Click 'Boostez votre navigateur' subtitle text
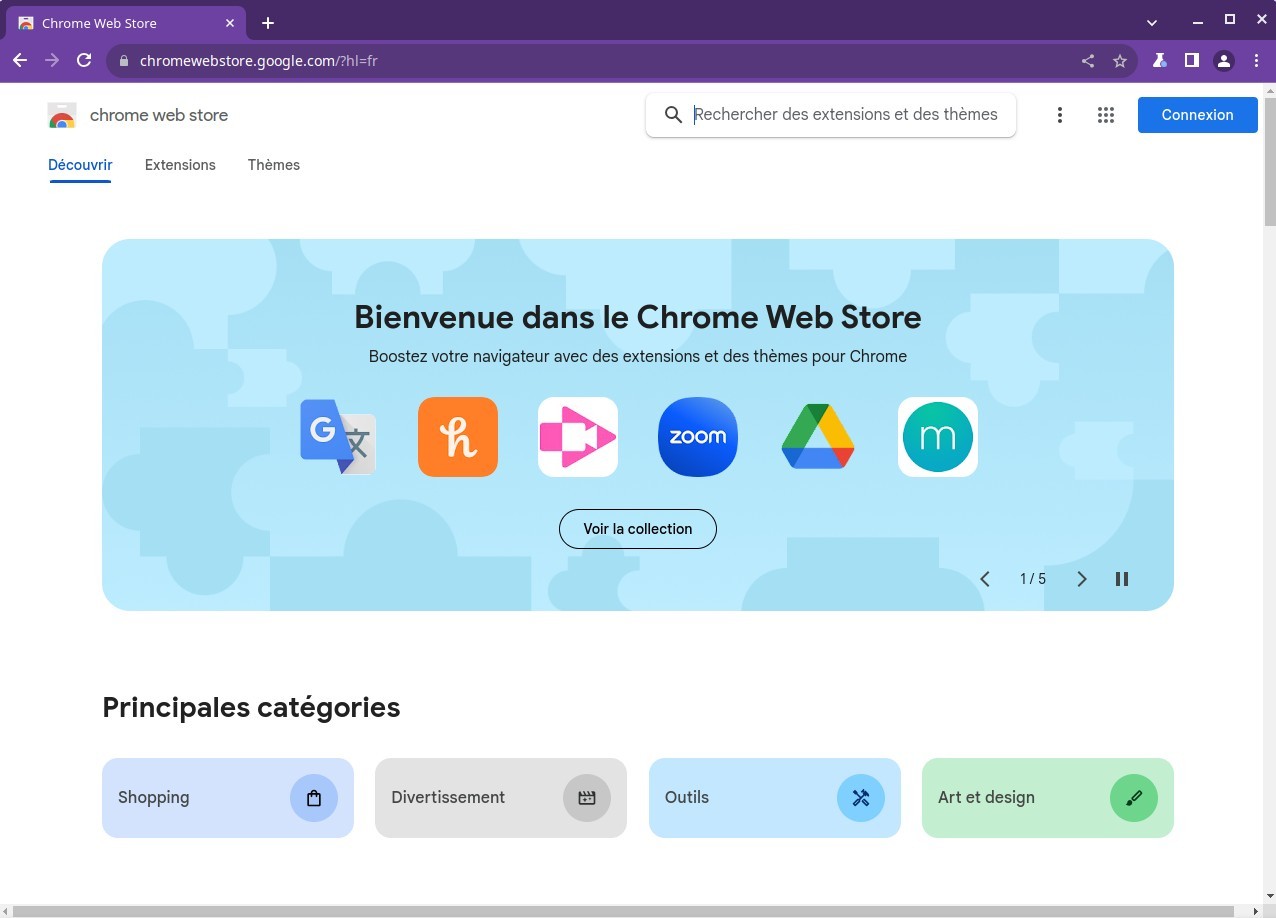The height and width of the screenshot is (918, 1276). pyautogui.click(x=638, y=356)
